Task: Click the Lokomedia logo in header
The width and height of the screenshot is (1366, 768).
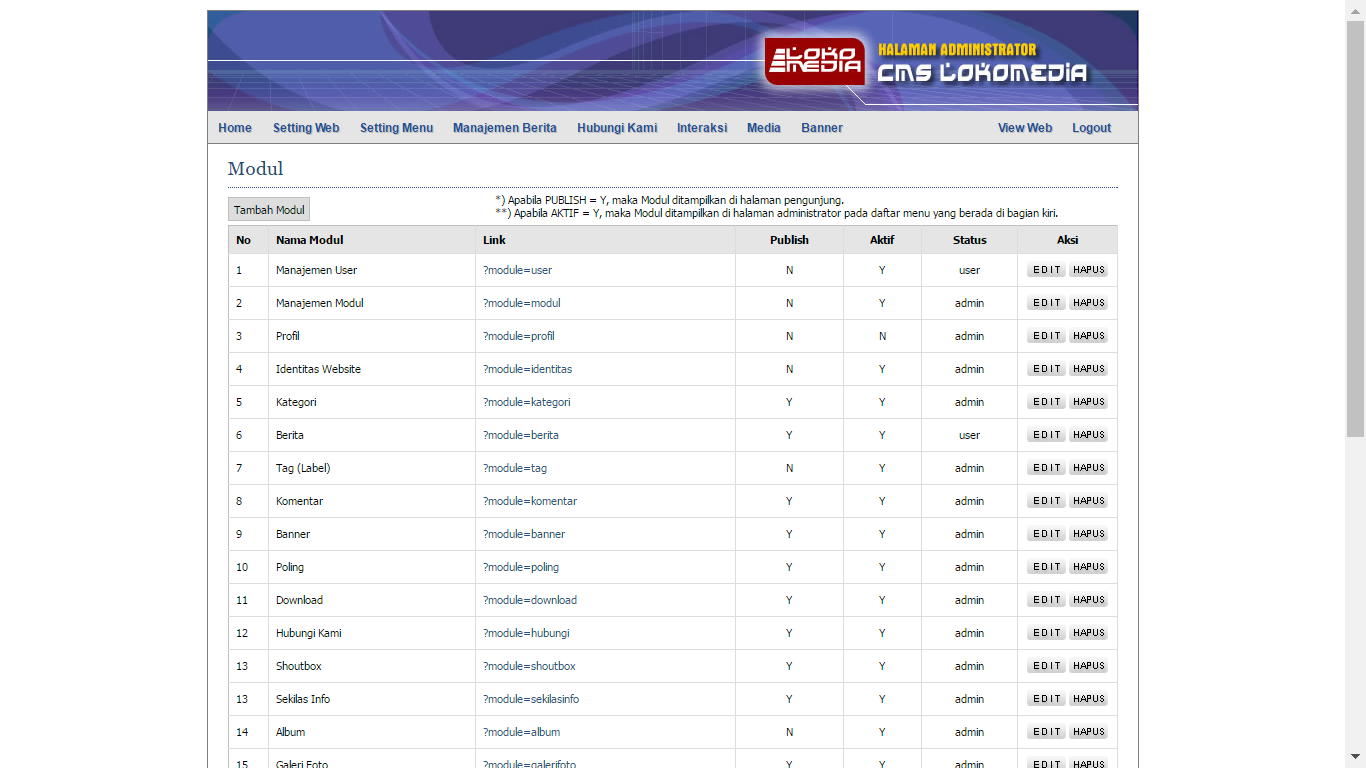Action: pos(815,61)
